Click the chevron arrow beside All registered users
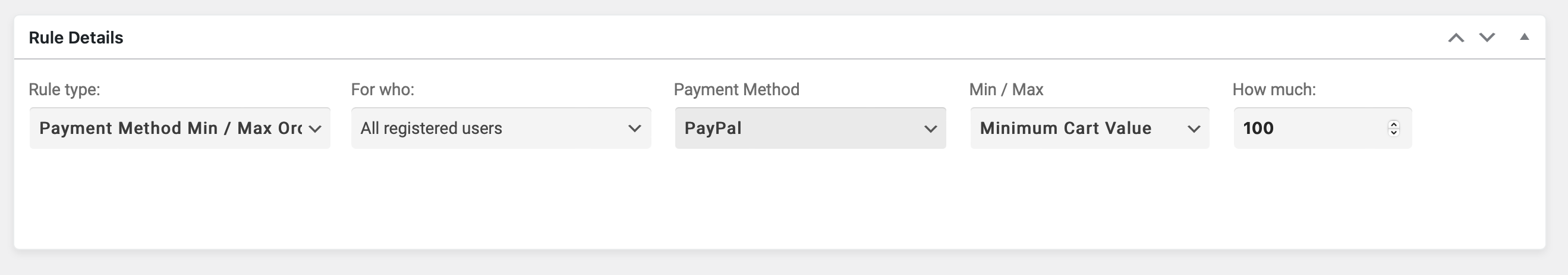Image resolution: width=1568 pixels, height=275 pixels. click(x=635, y=129)
